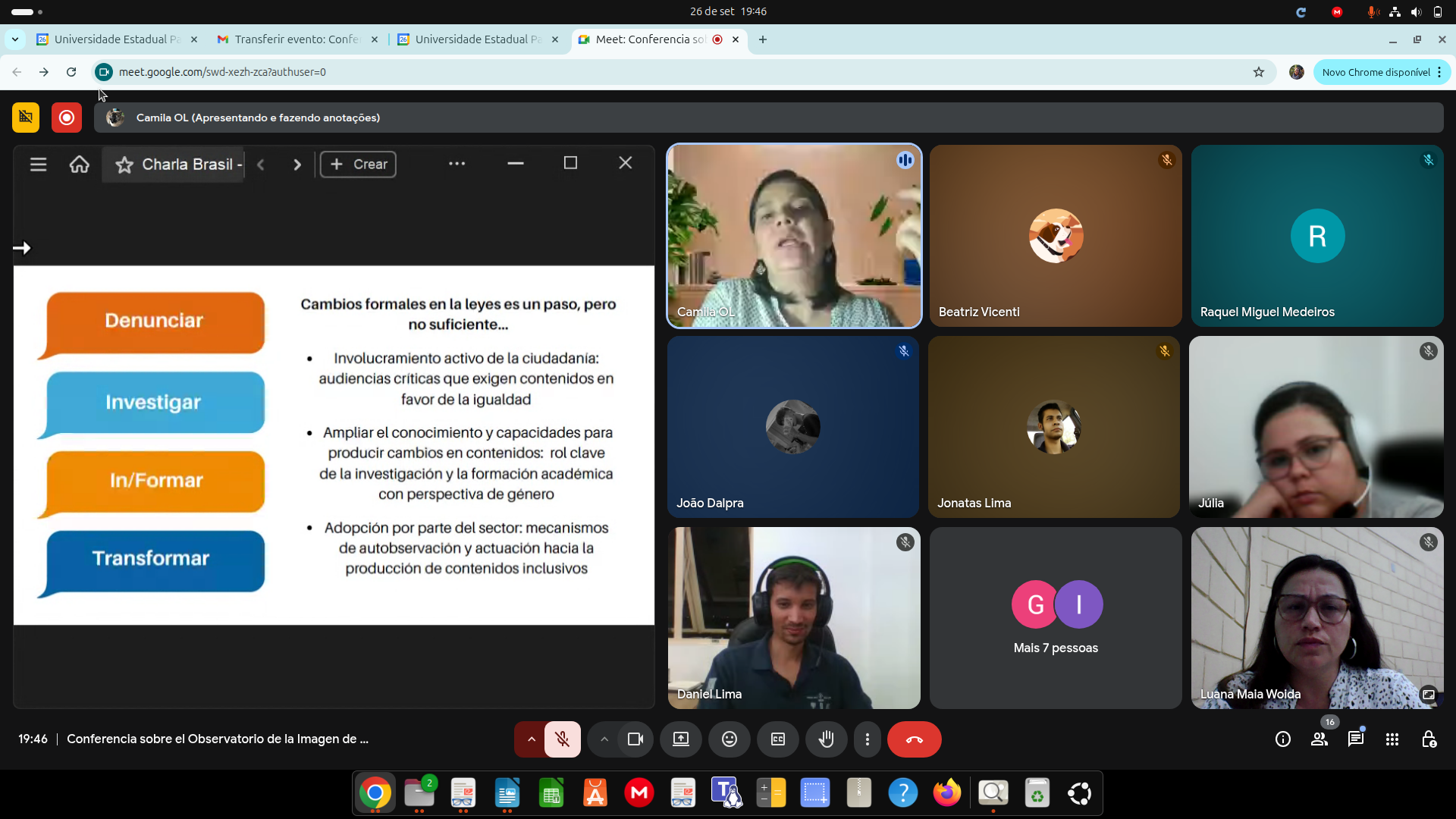Expand video settings arrow beside camera
The height and width of the screenshot is (819, 1456).
(x=604, y=739)
